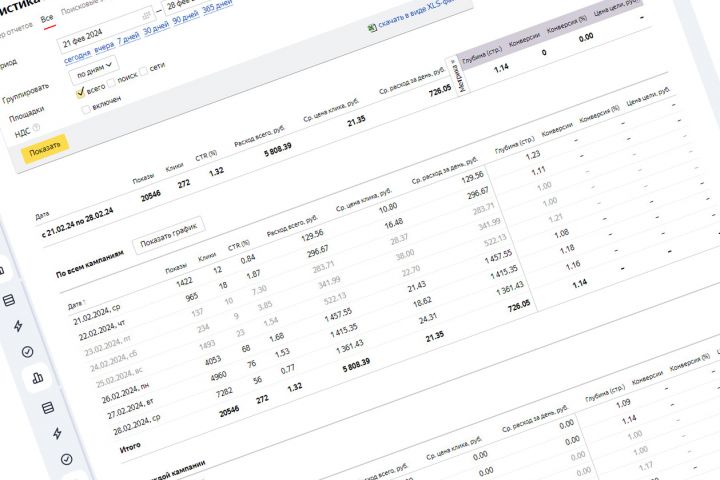720x480 pixels.
Task: Click the XLS file icon
Action: click(372, 28)
